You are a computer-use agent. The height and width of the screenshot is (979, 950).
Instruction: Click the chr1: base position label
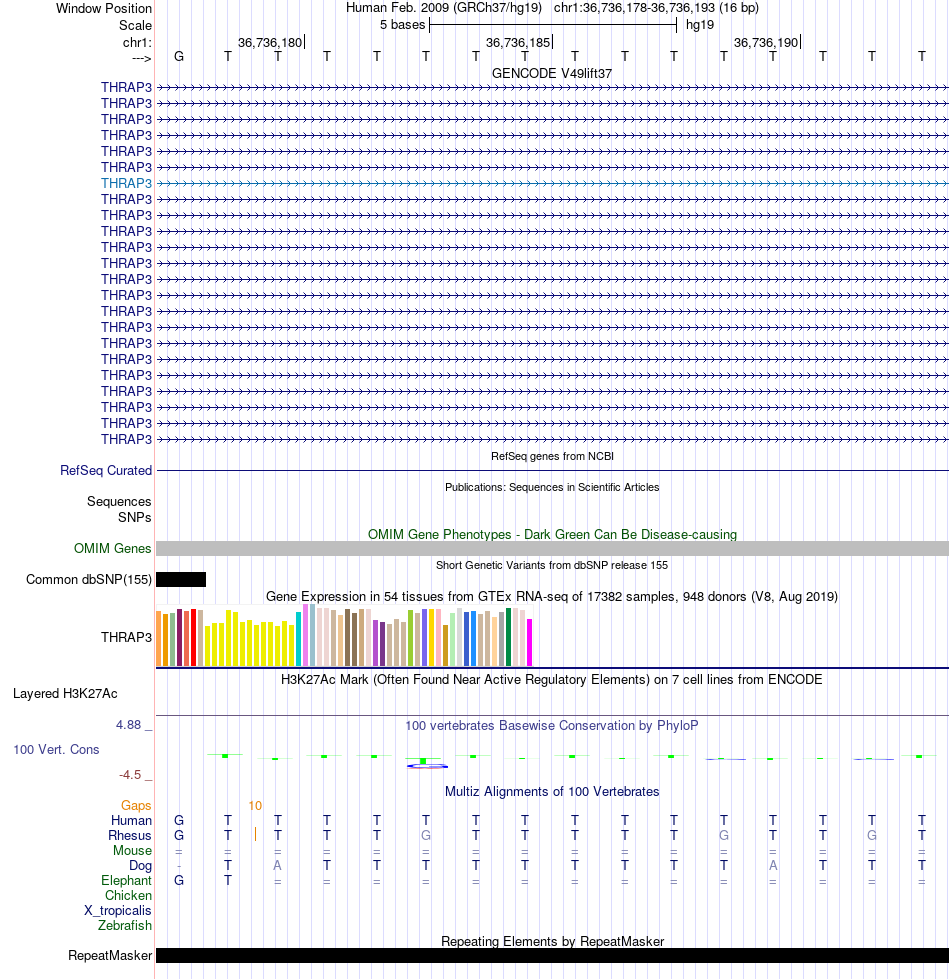pos(137,42)
